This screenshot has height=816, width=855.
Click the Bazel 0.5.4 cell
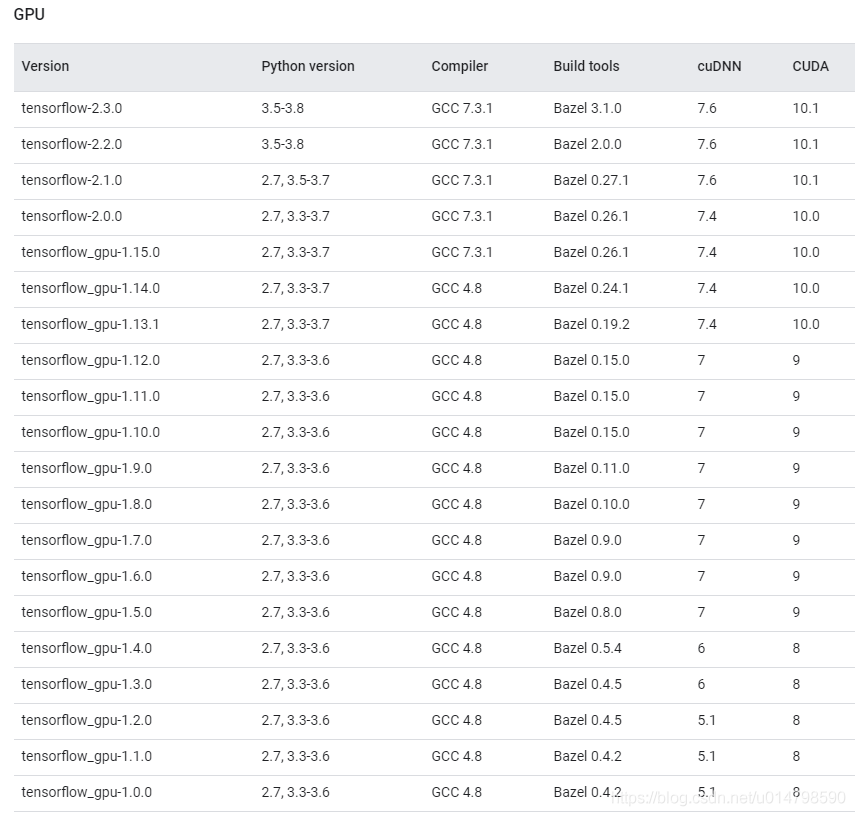pos(587,648)
